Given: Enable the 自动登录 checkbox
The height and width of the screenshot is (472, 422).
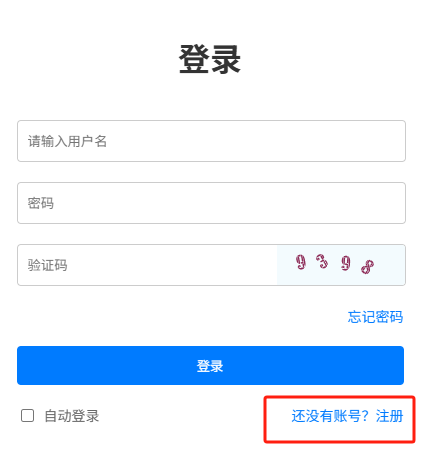Looking at the screenshot, I should click(x=27, y=416).
